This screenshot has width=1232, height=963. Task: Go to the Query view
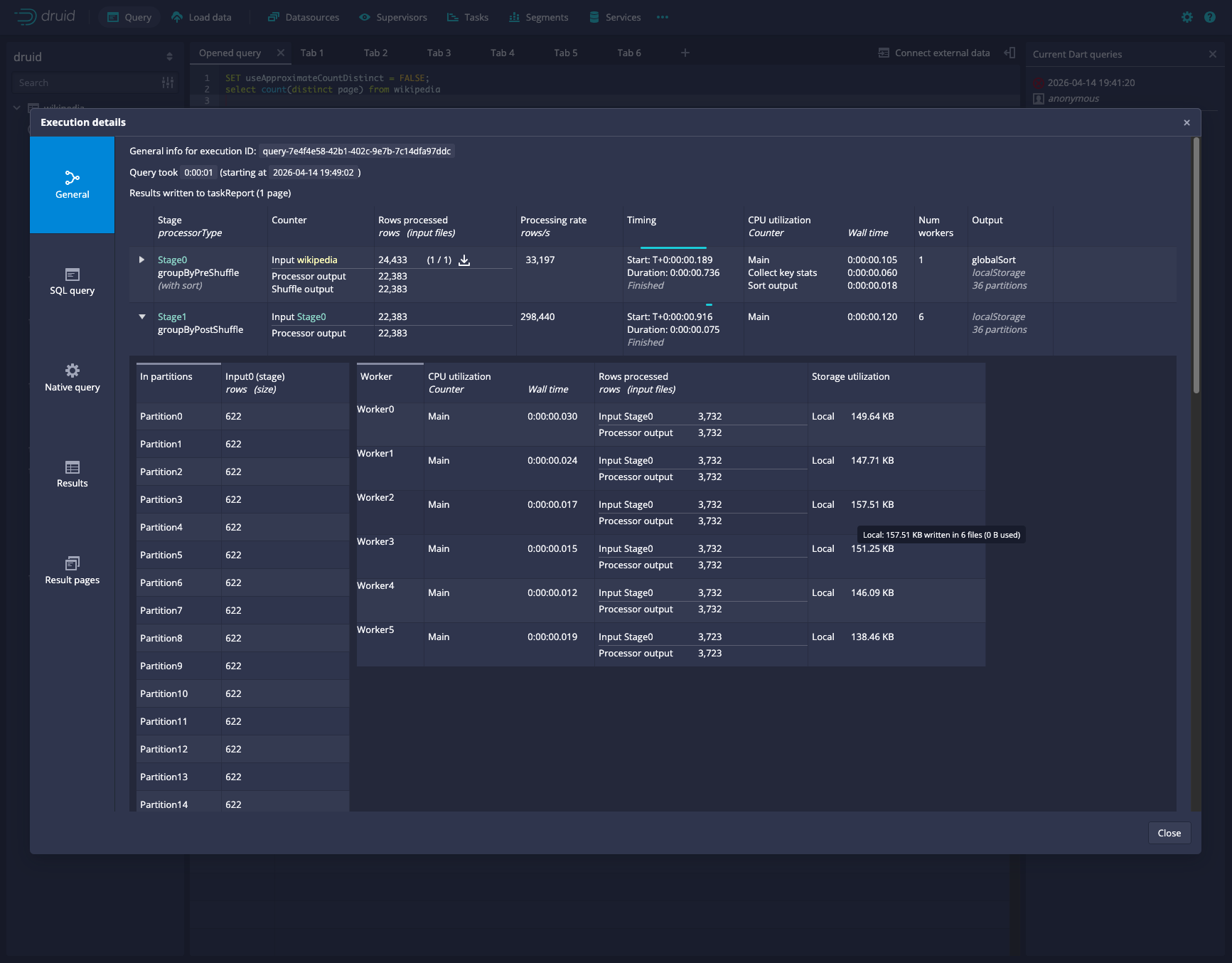coord(129,17)
